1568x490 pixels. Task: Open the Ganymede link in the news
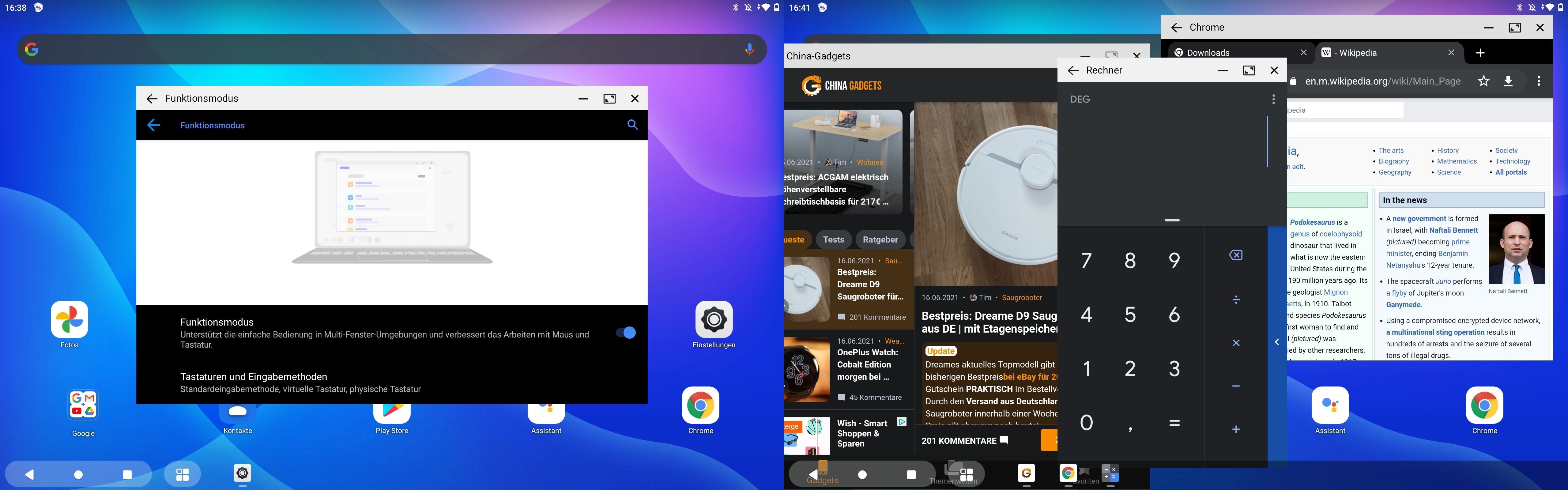[x=1403, y=305]
